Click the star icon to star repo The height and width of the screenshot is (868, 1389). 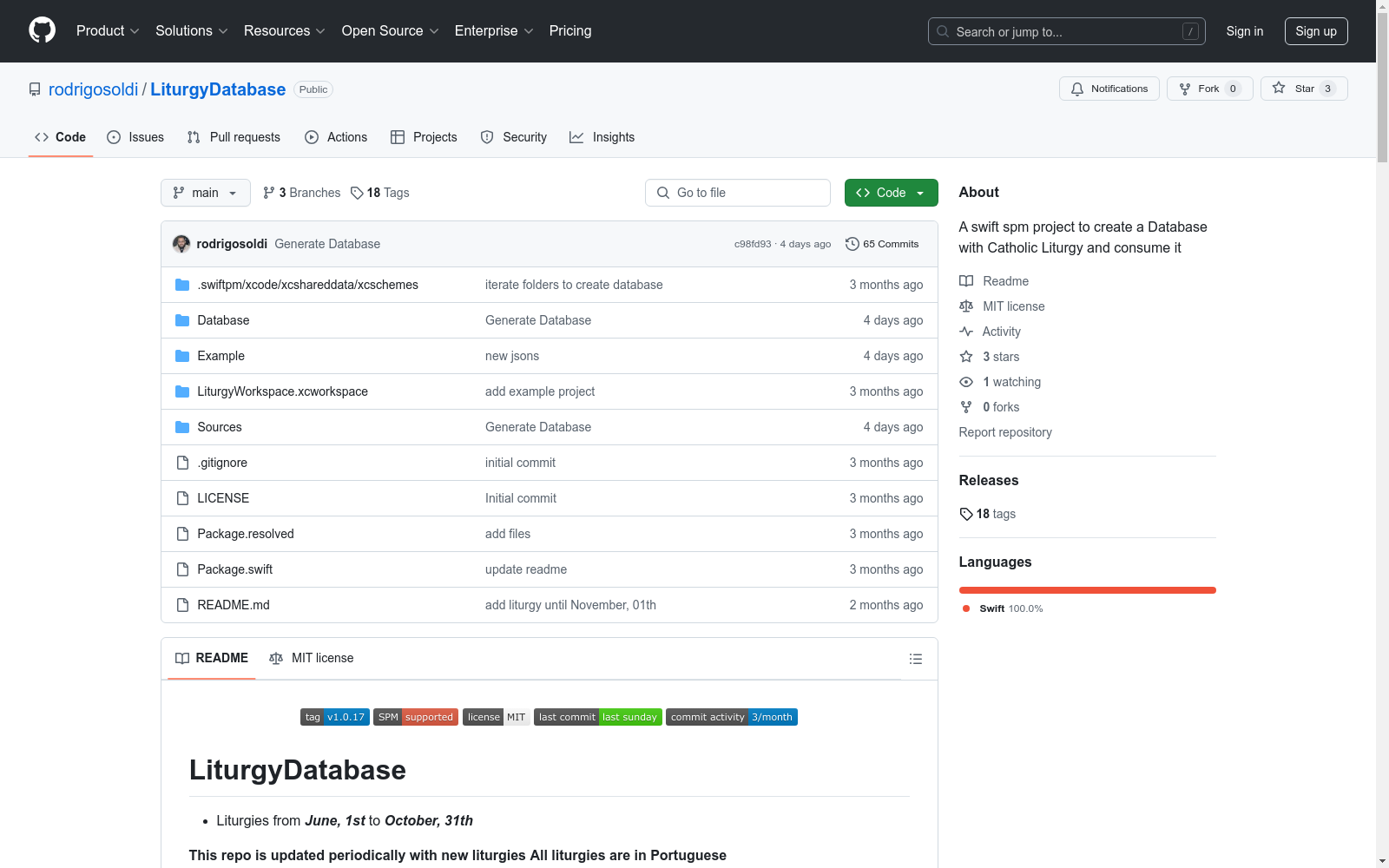[1279, 88]
